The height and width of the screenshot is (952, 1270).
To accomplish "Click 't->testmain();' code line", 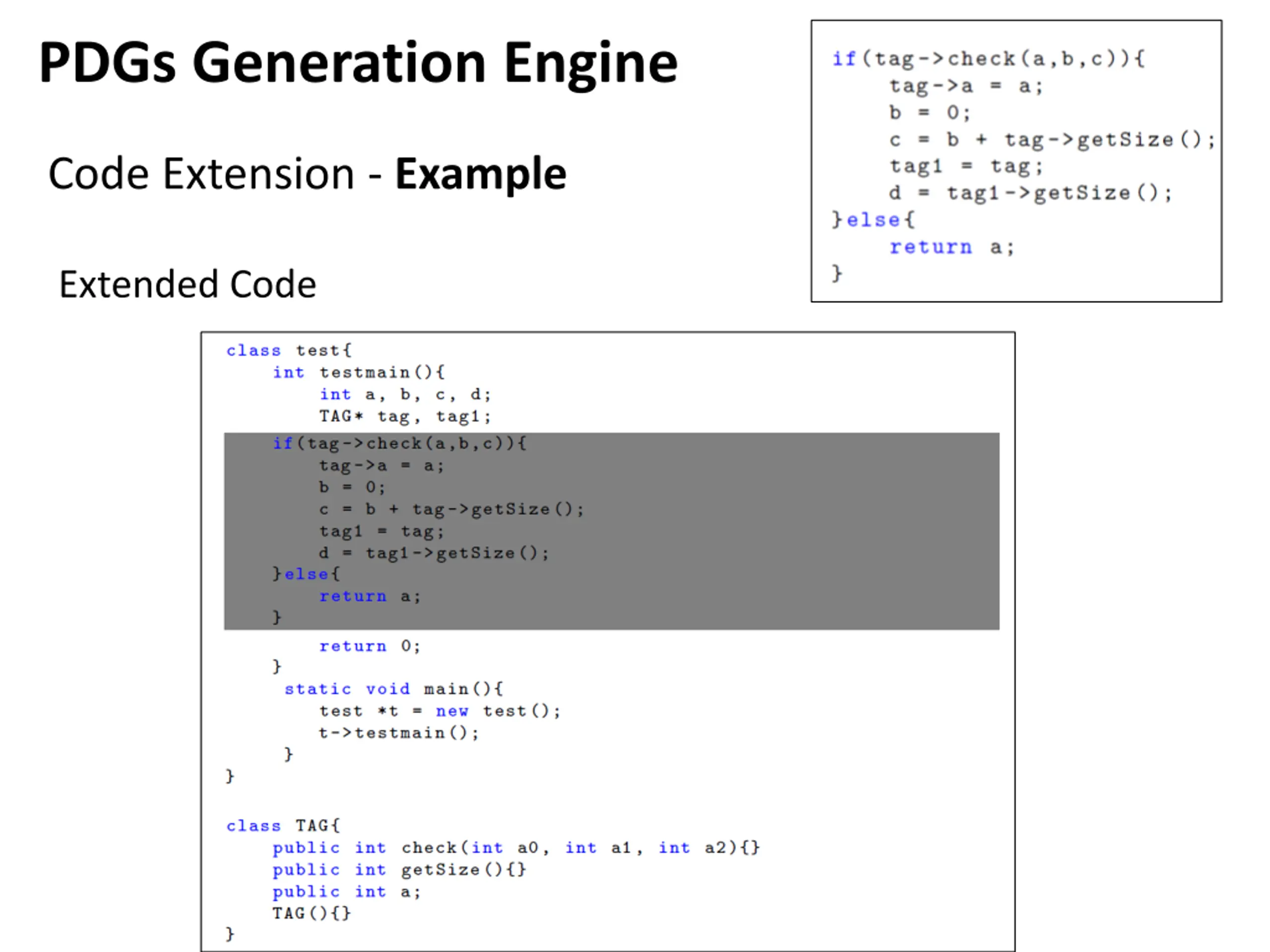I will tap(398, 733).
